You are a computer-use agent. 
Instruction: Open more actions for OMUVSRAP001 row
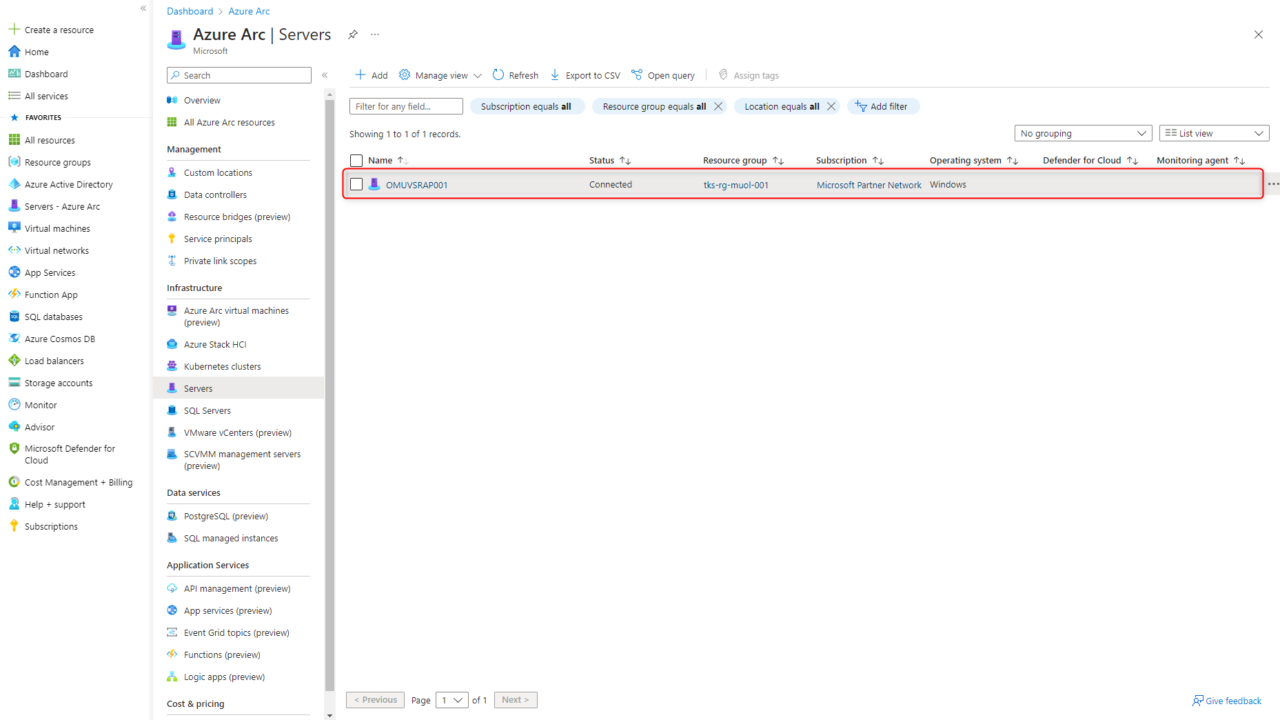coord(1273,185)
